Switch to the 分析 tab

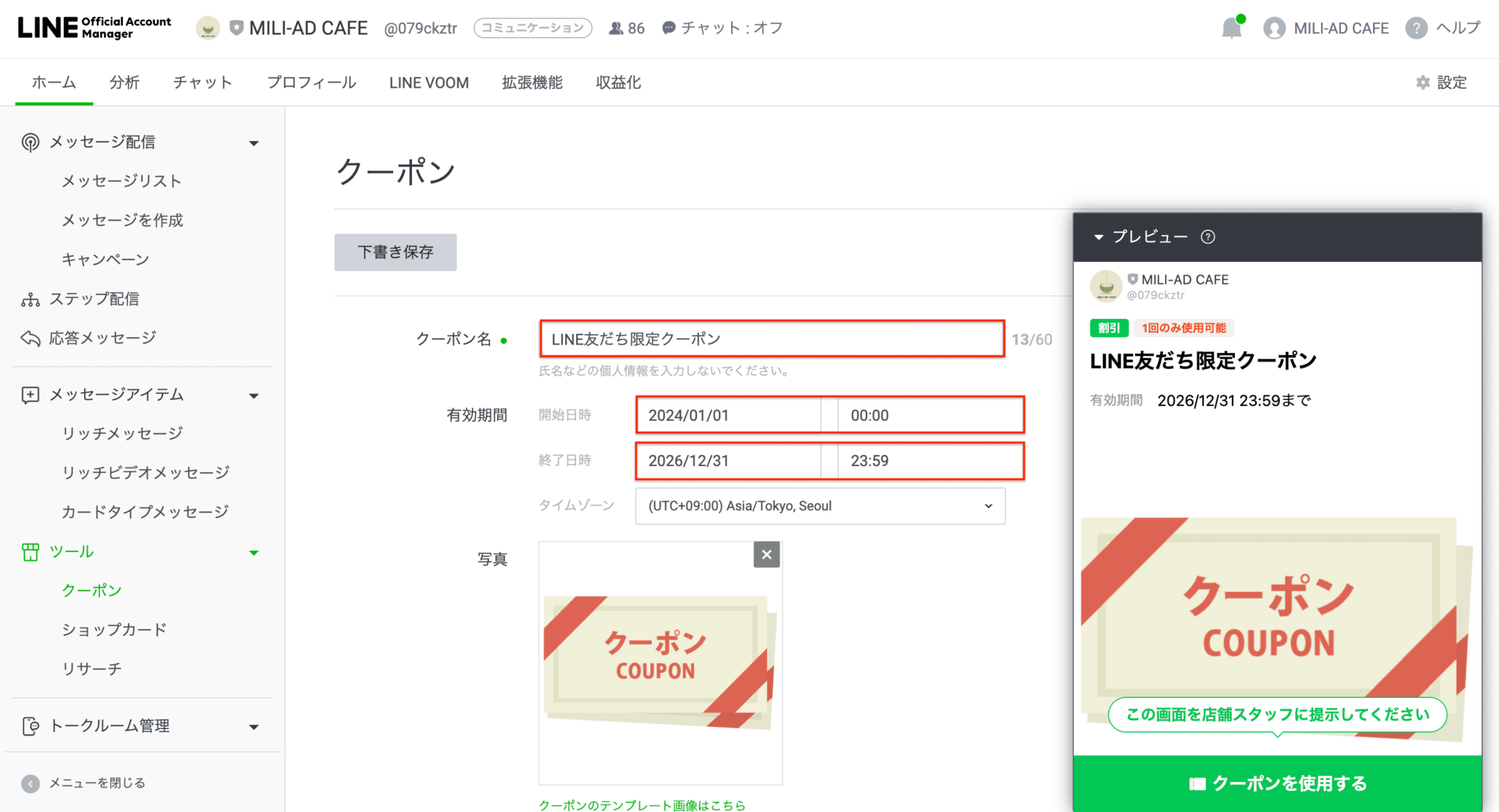coord(124,82)
